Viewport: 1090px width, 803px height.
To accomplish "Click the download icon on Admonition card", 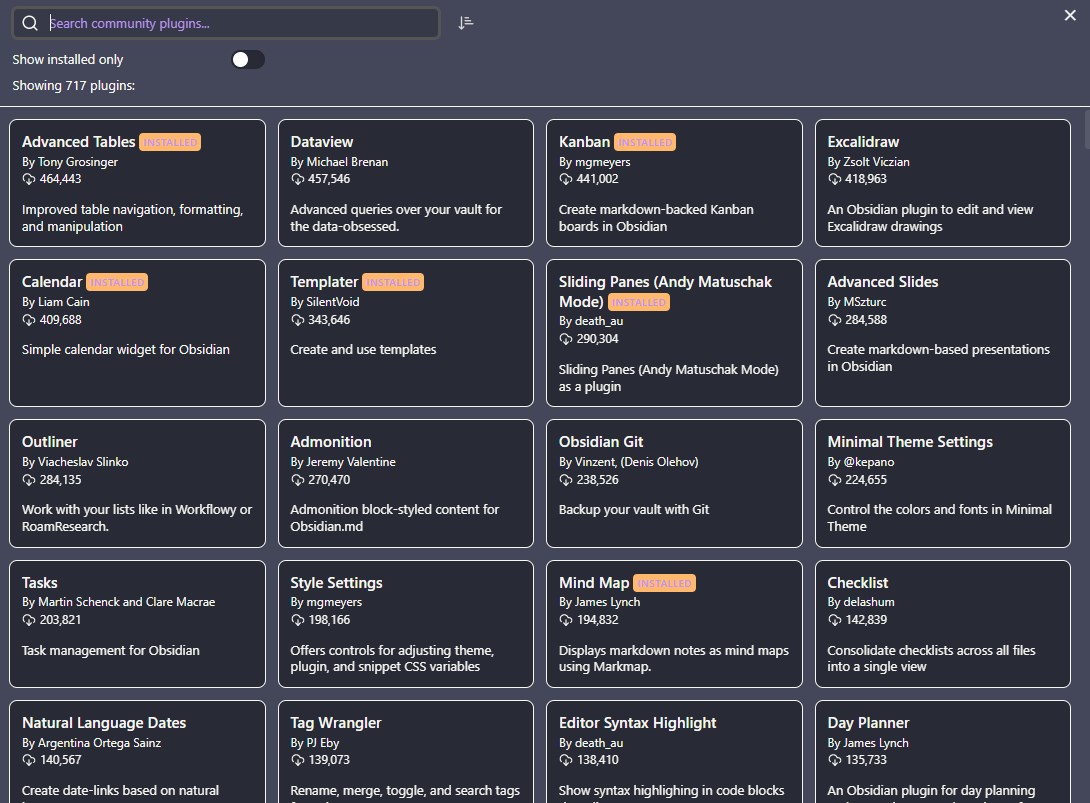I will pos(298,480).
